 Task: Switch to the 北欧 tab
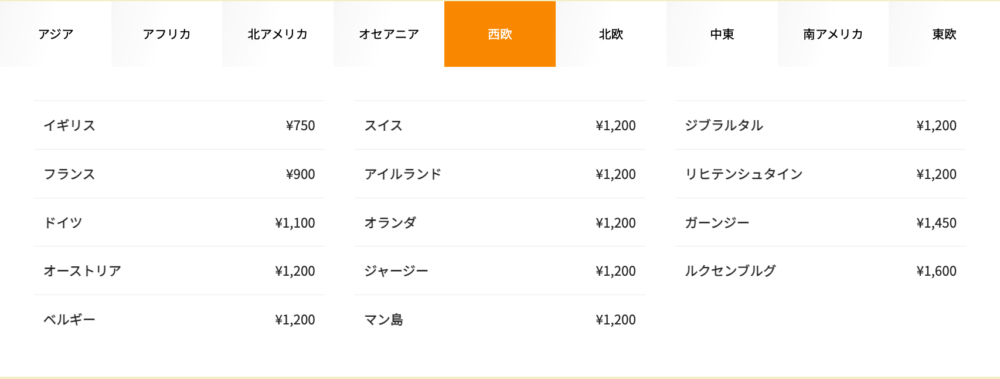(611, 34)
